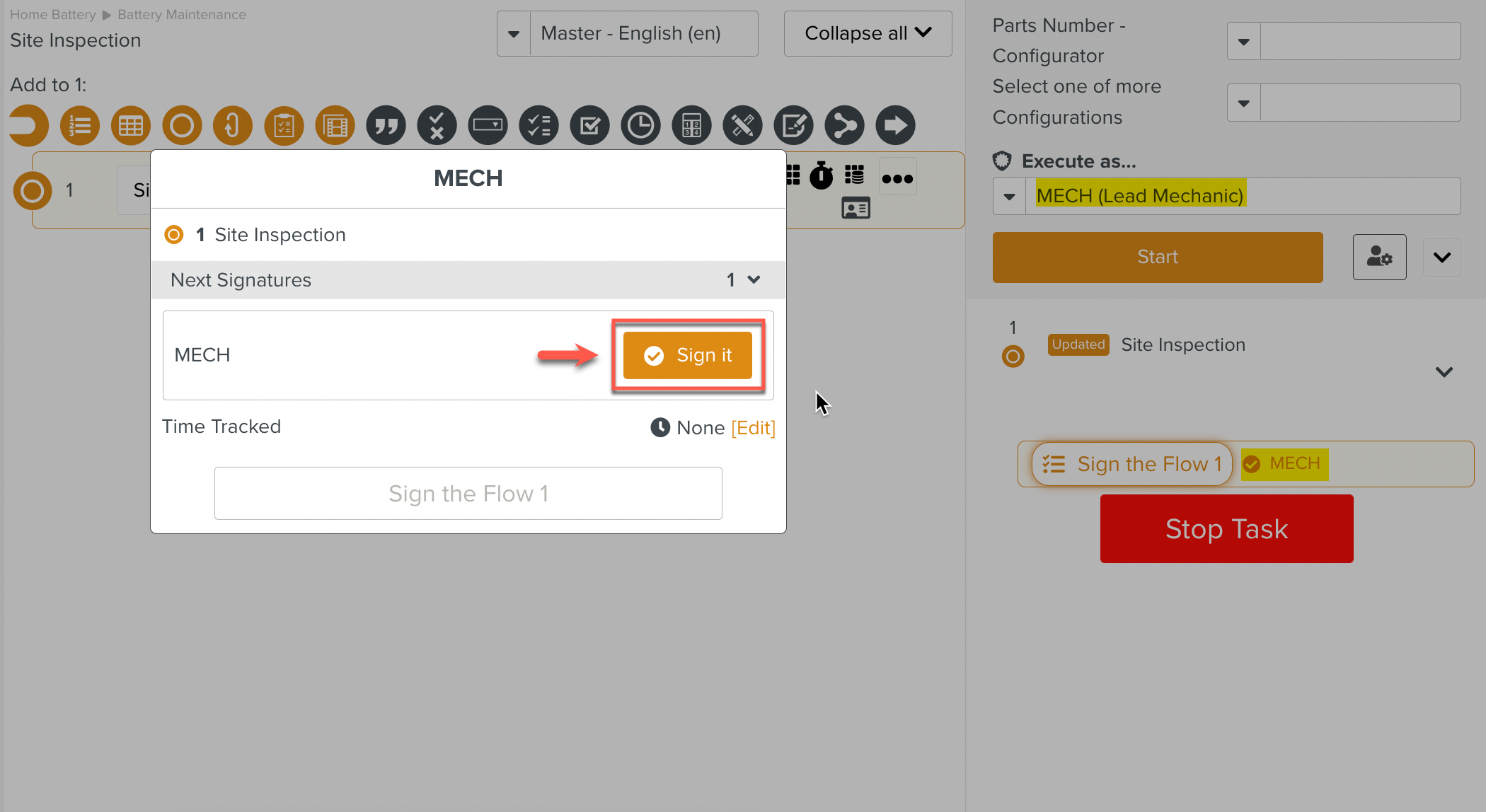Expand the Site Inspection task details chevron
Screen dimensions: 1486x812
1444,372
